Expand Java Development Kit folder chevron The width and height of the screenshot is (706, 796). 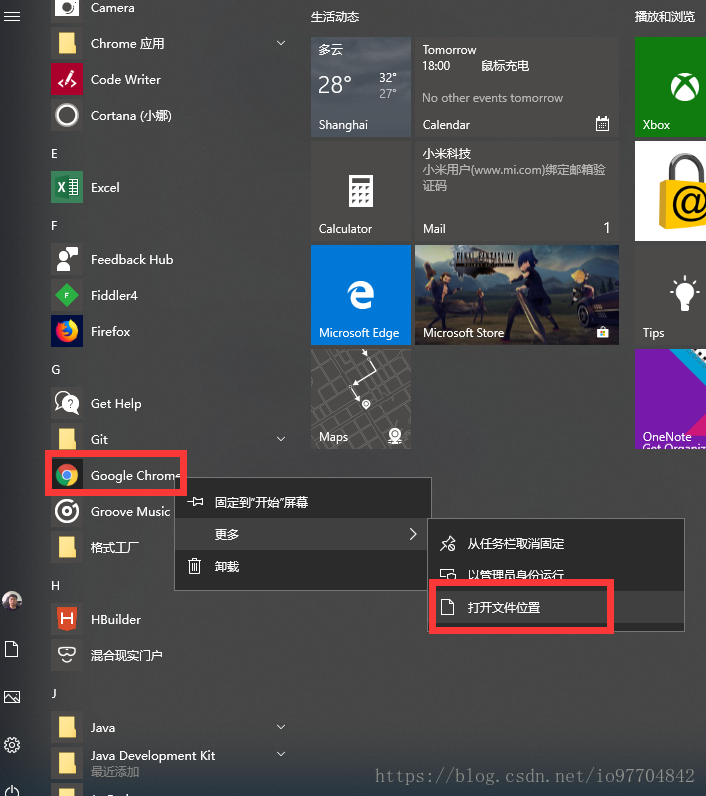281,754
